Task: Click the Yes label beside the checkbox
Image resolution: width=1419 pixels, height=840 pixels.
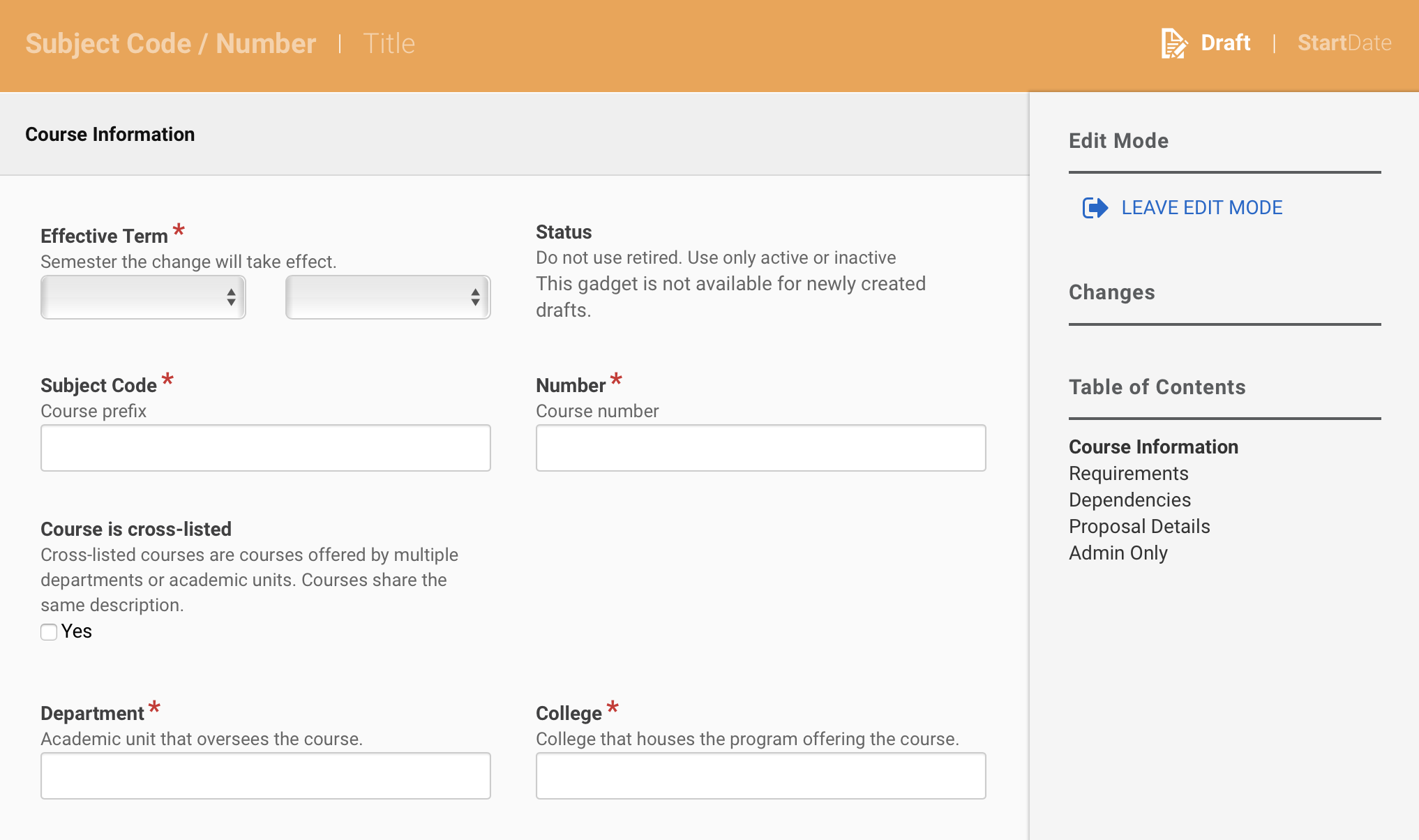Action: [76, 631]
